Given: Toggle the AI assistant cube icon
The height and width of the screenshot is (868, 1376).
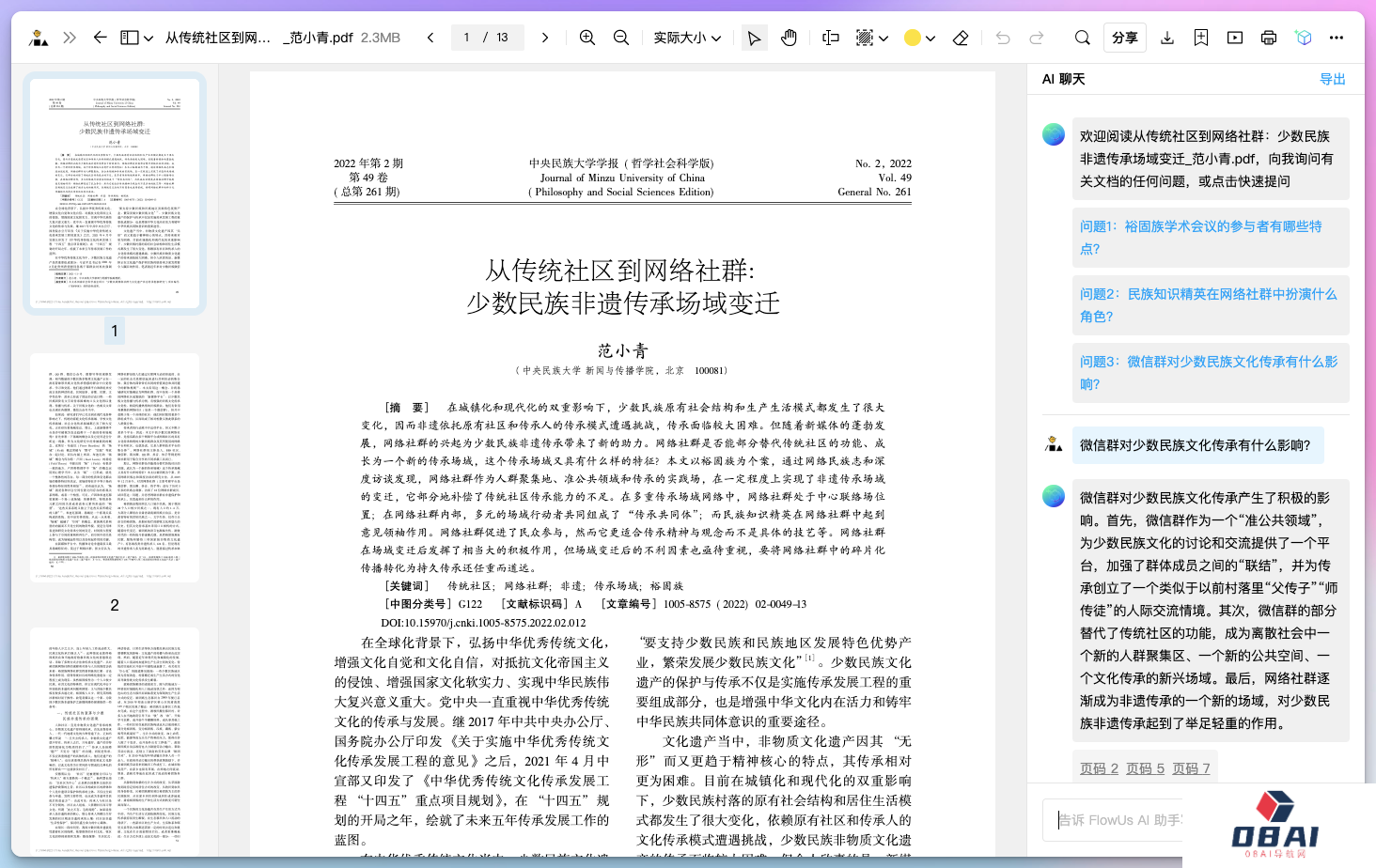Looking at the screenshot, I should tap(1303, 38).
